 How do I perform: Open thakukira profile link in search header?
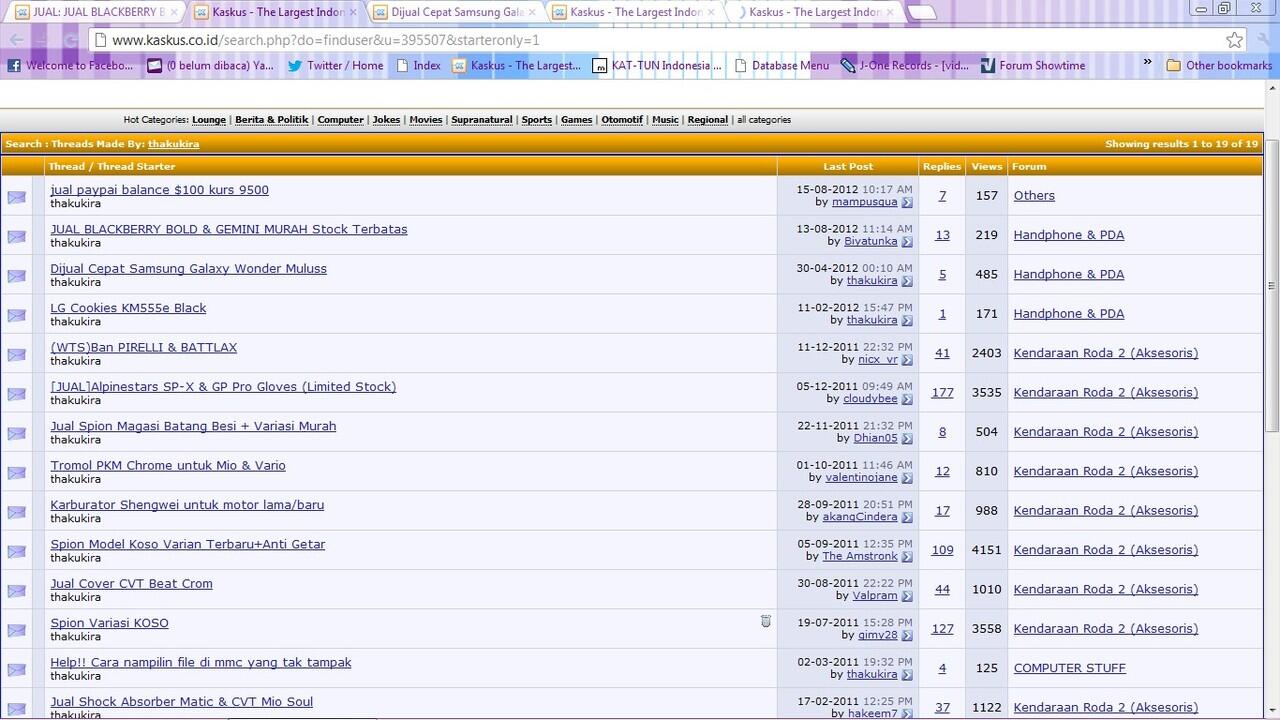tap(174, 144)
